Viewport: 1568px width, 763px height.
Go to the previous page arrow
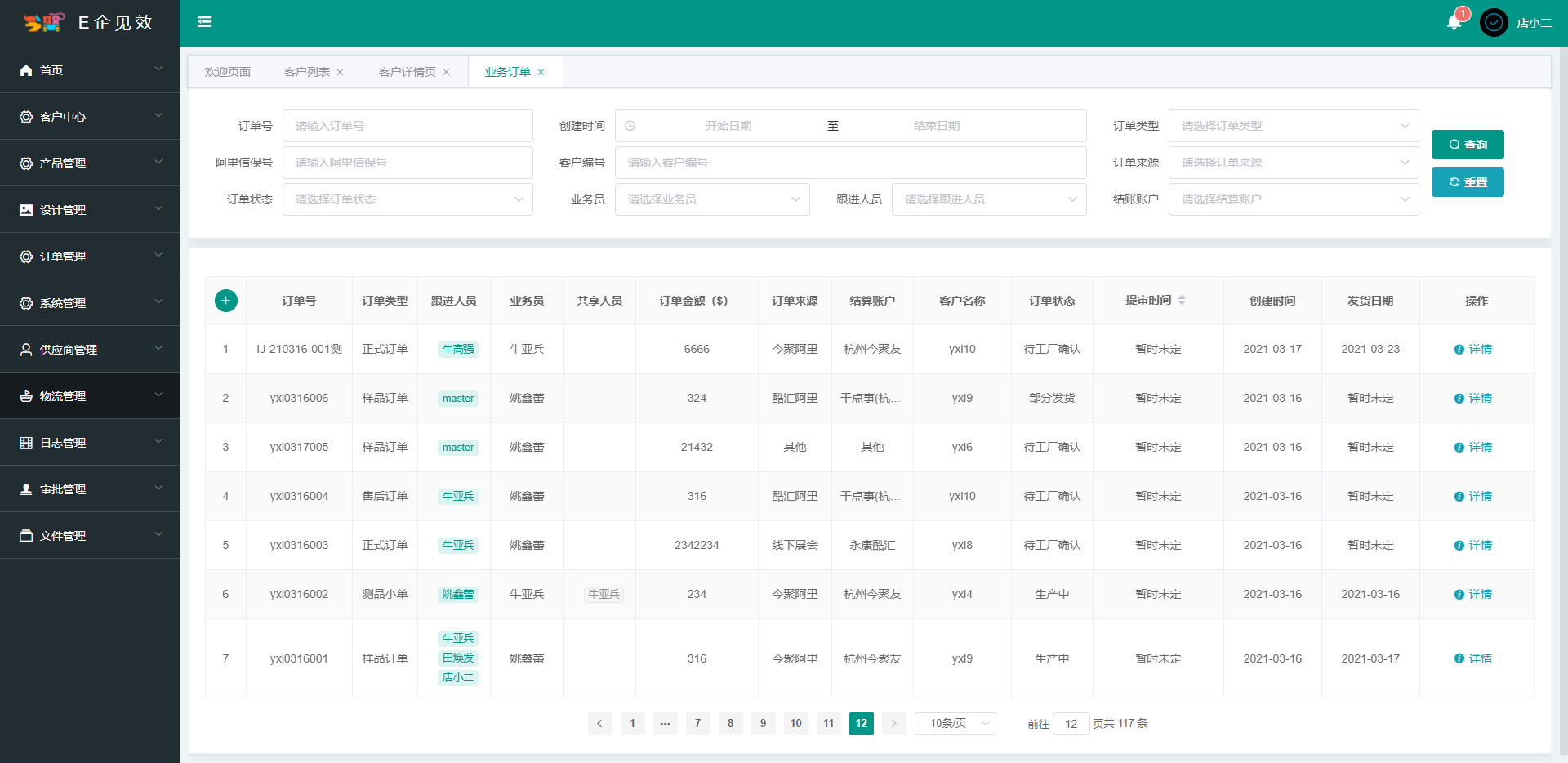599,724
